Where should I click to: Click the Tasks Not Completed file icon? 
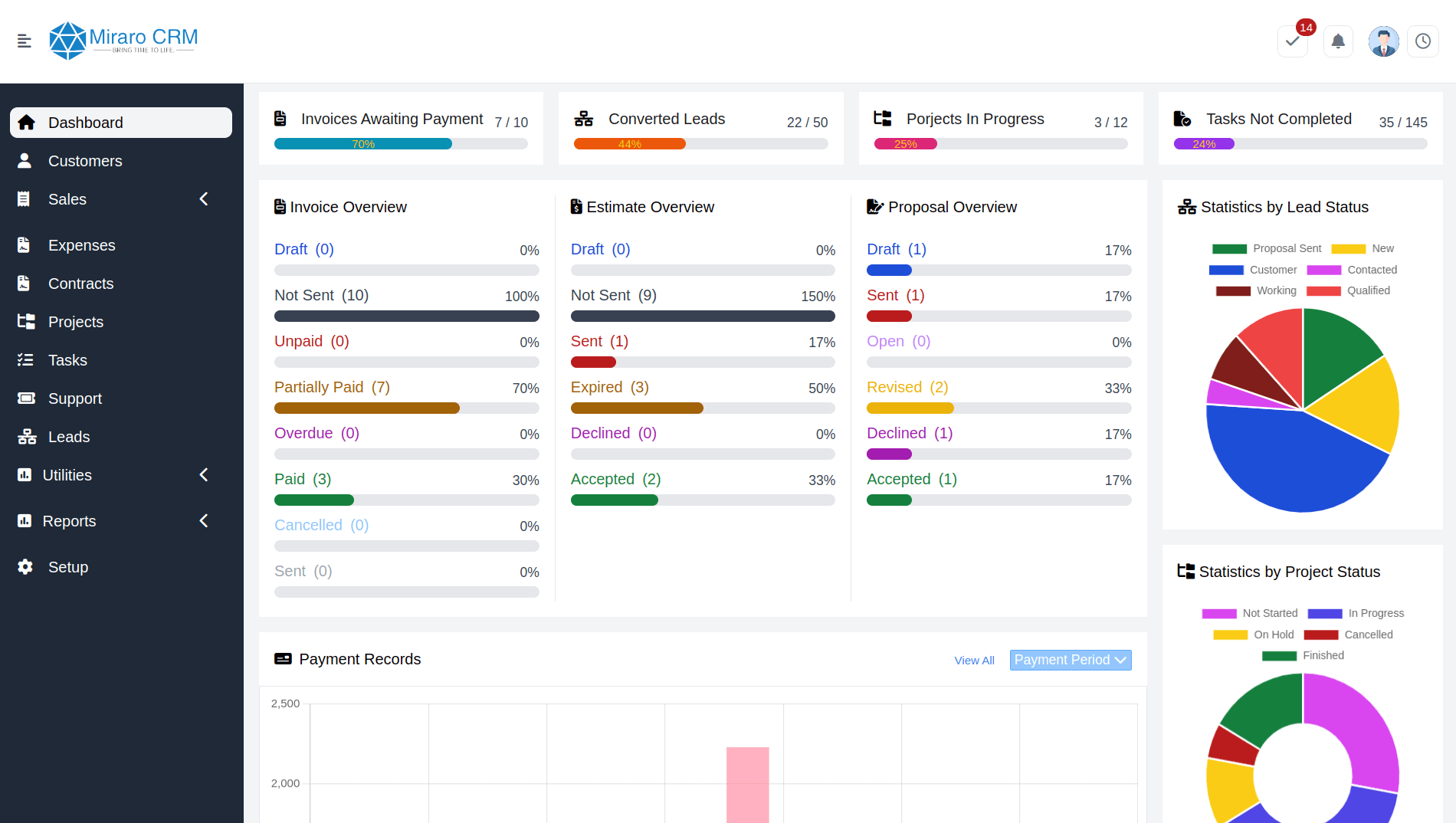point(1182,119)
